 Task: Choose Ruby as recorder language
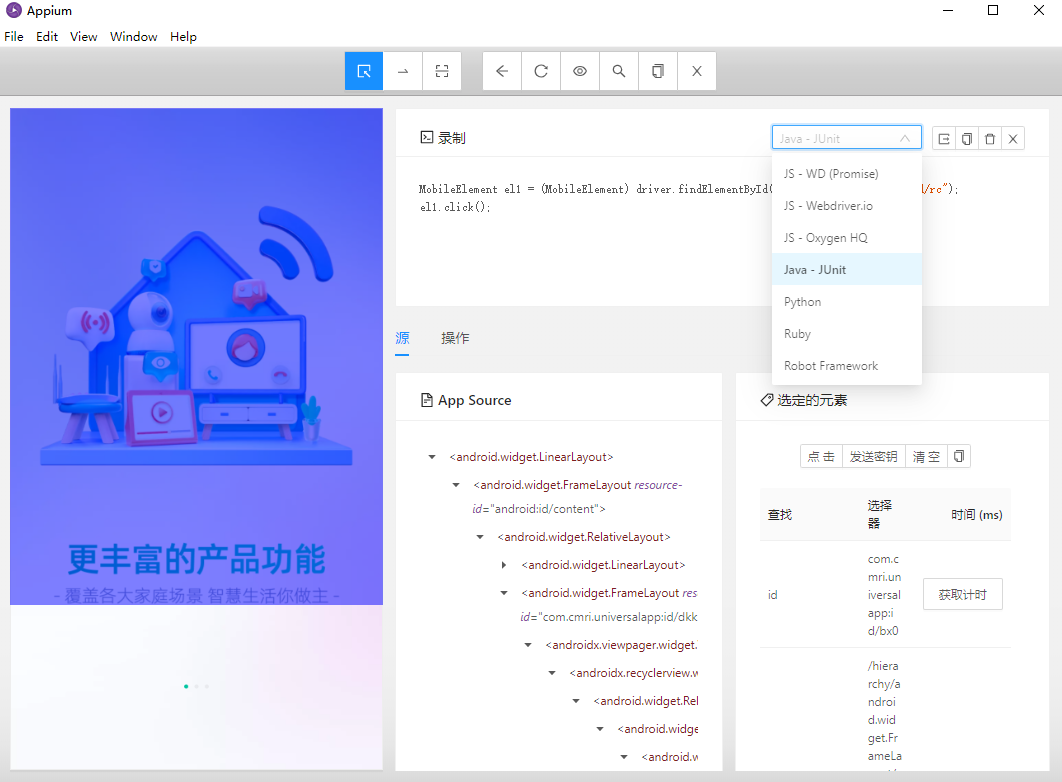[x=847, y=334]
